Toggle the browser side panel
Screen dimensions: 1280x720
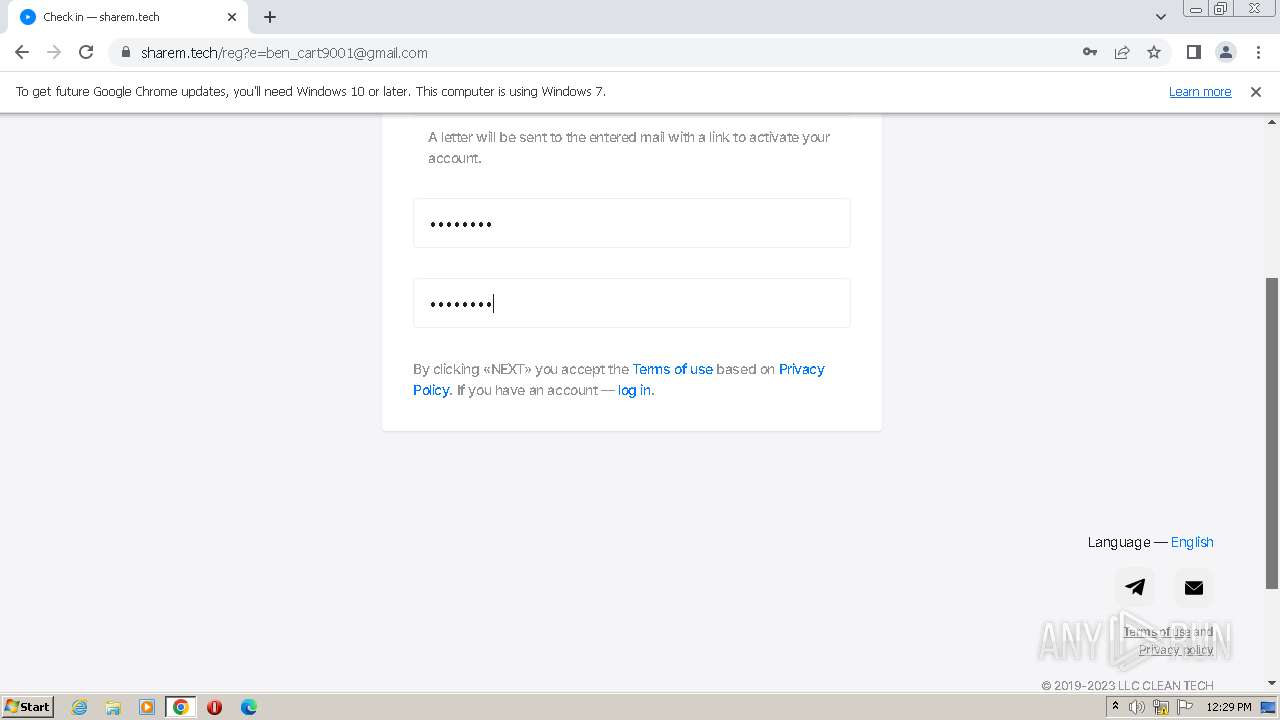[x=1193, y=52]
